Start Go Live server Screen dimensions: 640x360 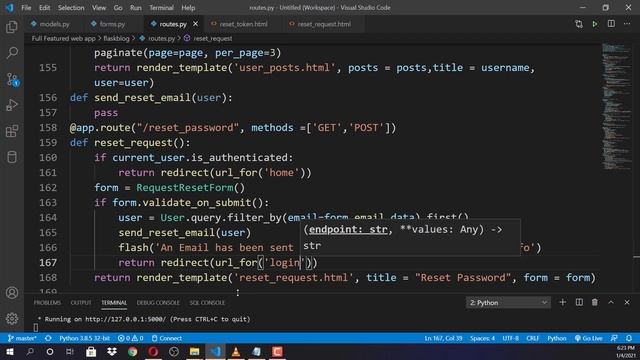(x=589, y=338)
